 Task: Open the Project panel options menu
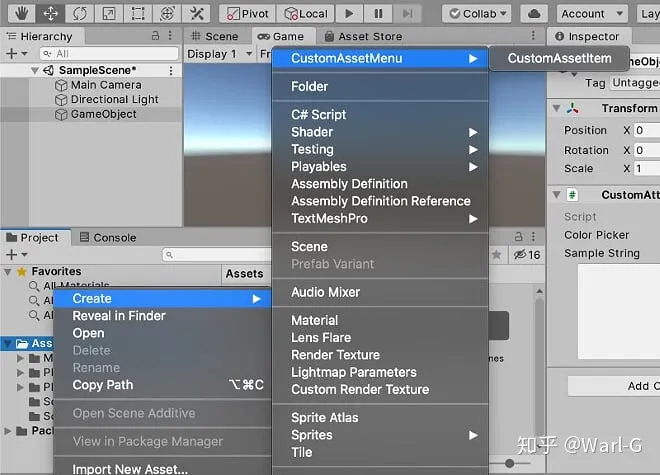pos(533,237)
